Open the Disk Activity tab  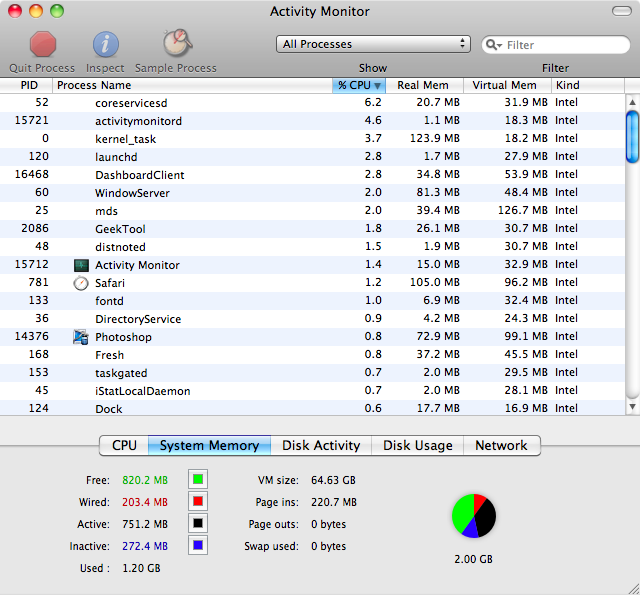click(x=321, y=445)
